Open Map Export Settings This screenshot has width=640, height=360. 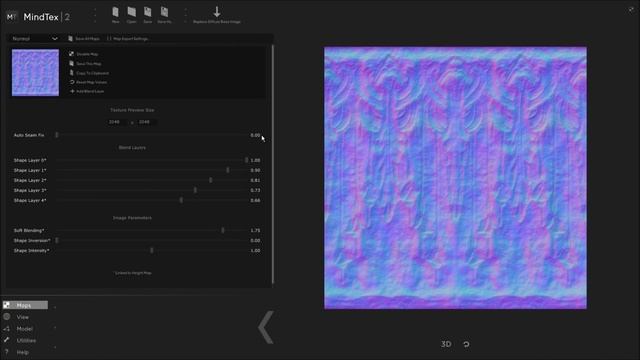pyautogui.click(x=127, y=38)
